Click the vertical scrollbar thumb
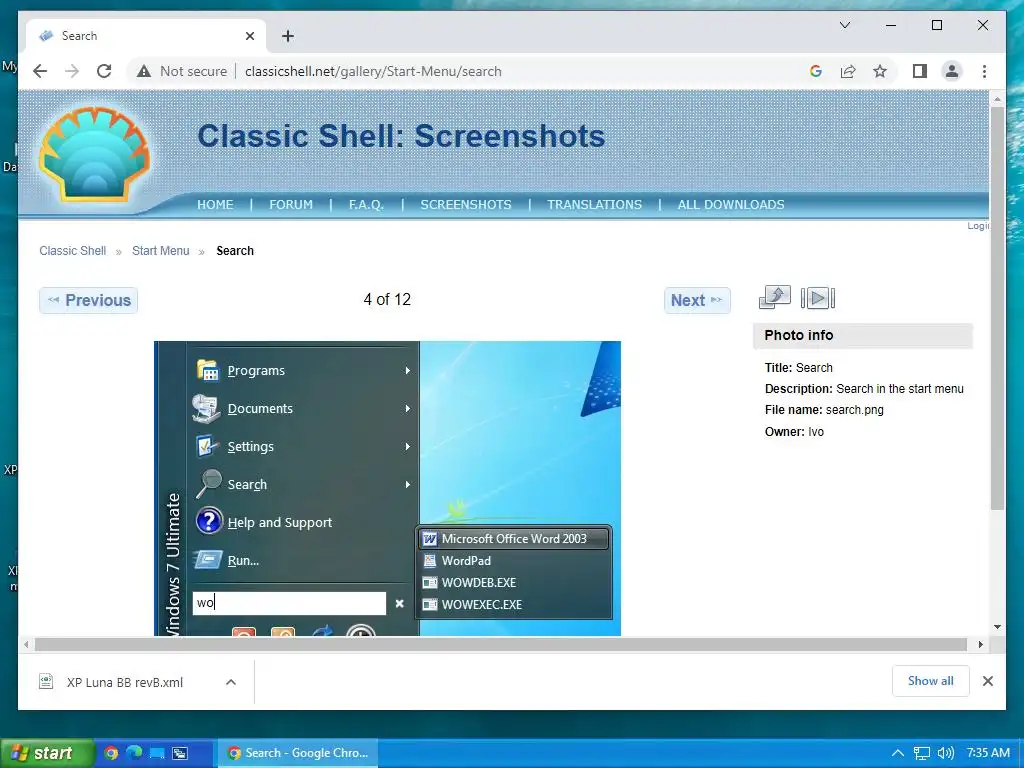 pyautogui.click(x=997, y=308)
